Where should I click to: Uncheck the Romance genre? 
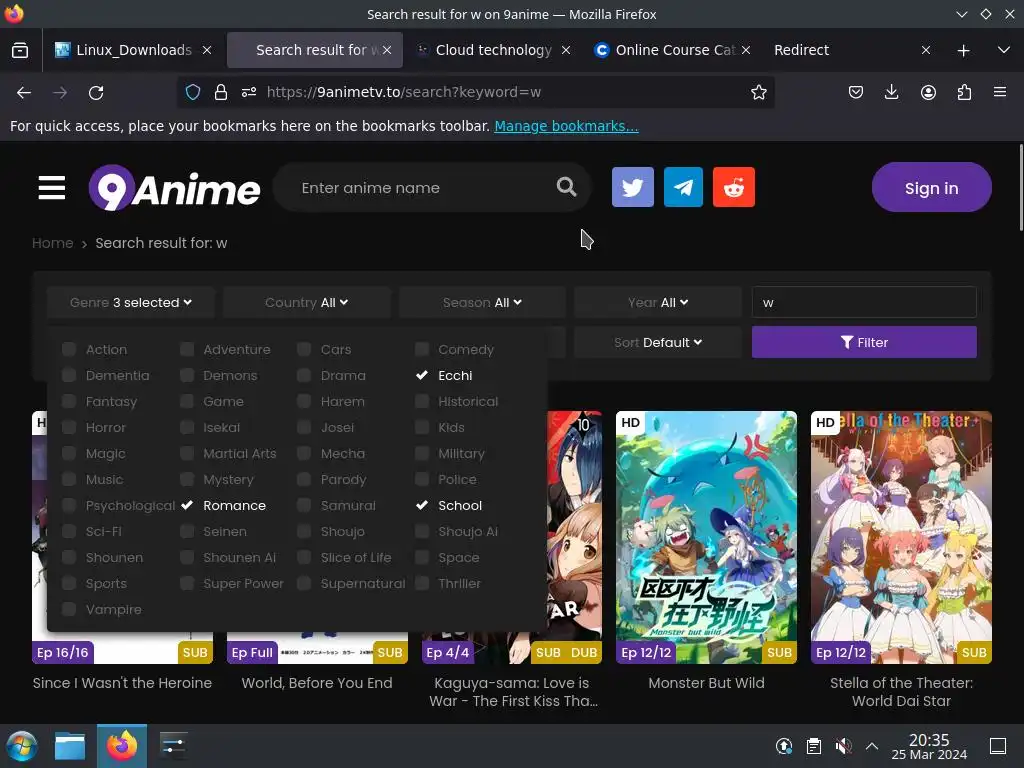point(187,505)
